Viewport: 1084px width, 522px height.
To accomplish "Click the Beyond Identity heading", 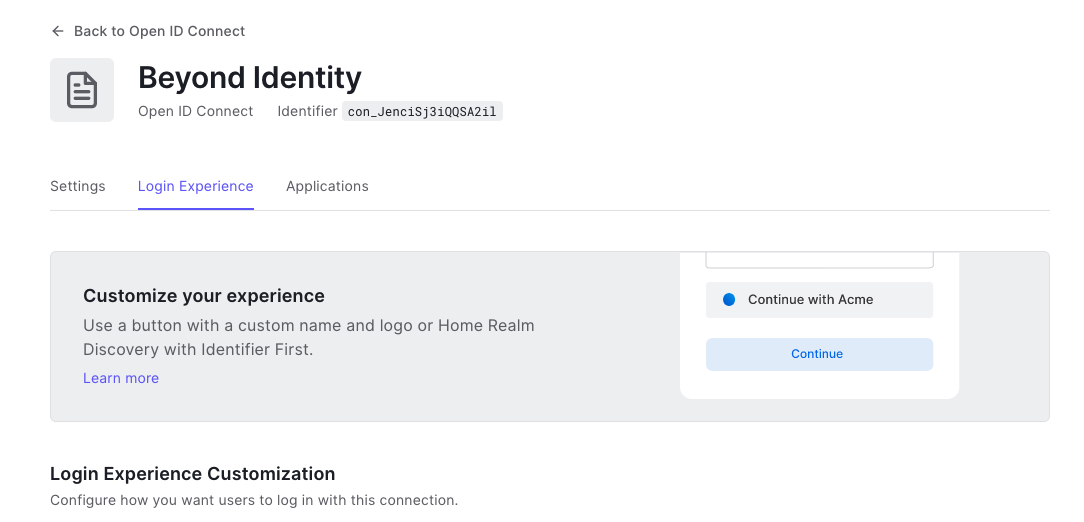I will (x=250, y=77).
